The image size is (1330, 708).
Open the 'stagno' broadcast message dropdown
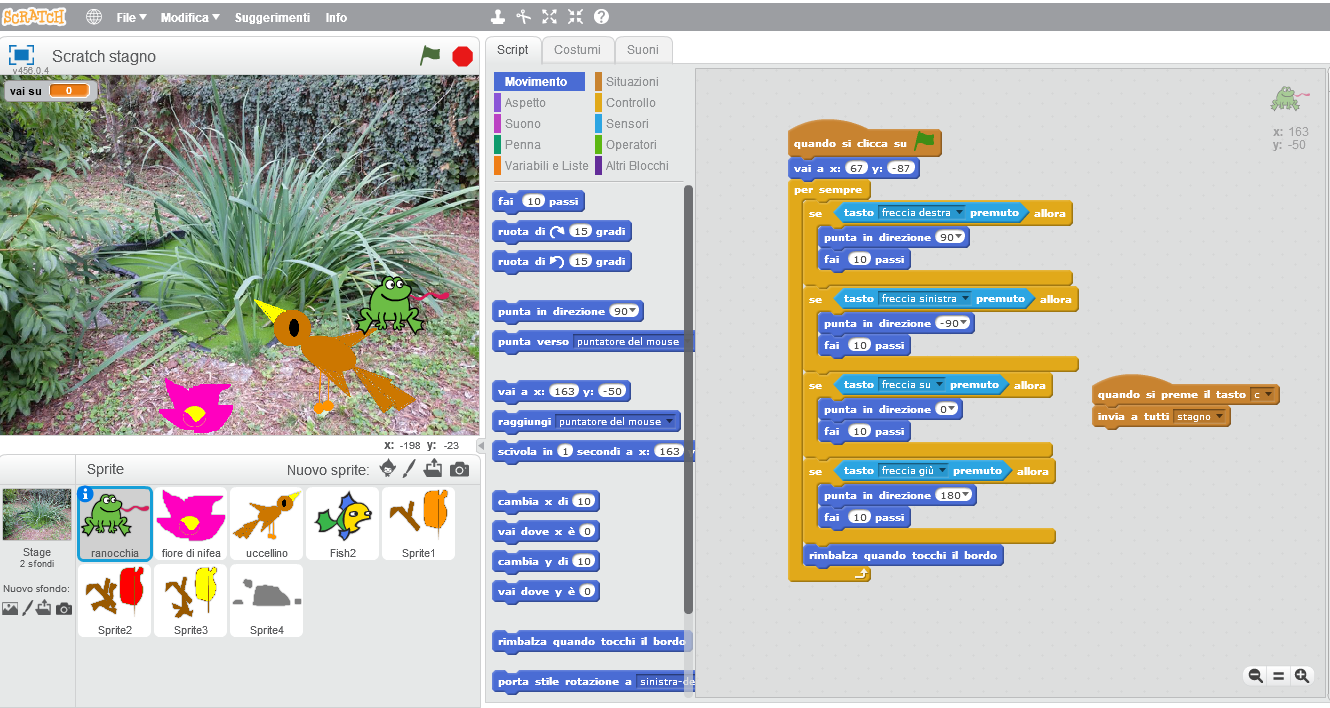click(x=1218, y=417)
